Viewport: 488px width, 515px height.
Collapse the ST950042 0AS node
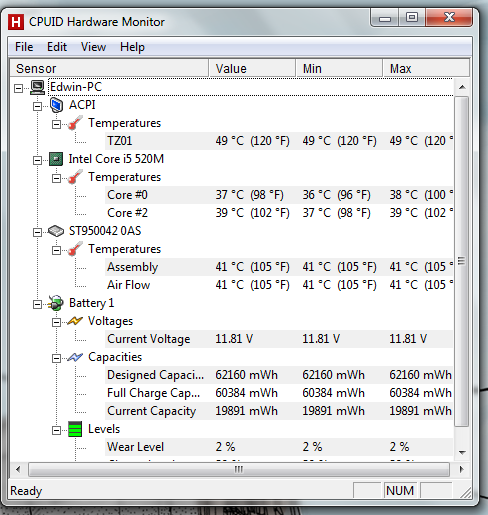(37, 232)
